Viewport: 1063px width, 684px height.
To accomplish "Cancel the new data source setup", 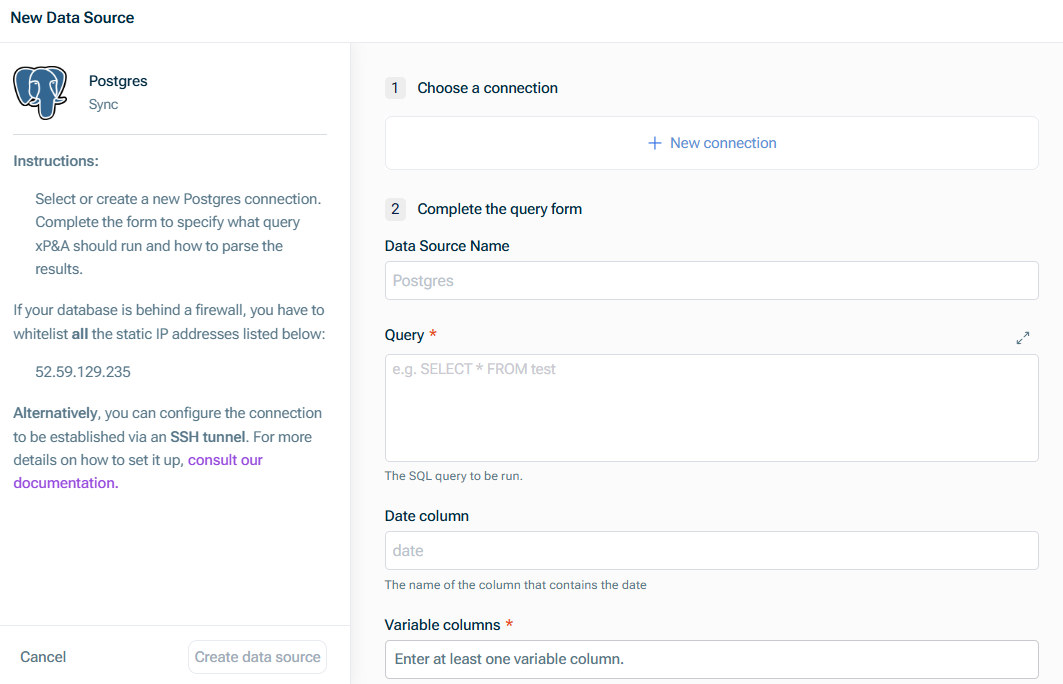I will click(x=43, y=657).
